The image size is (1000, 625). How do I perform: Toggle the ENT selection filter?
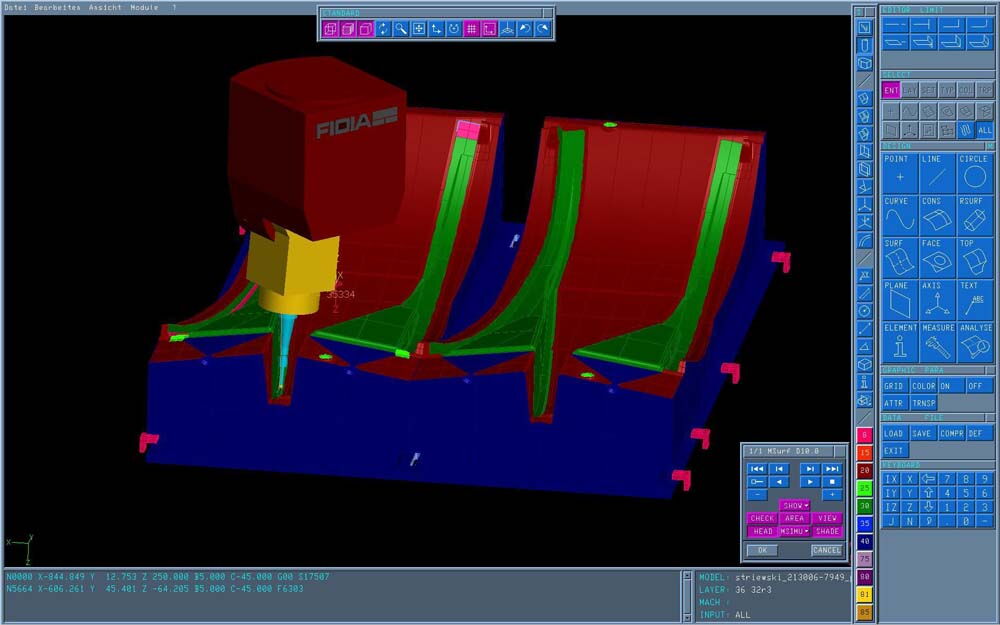coord(891,90)
